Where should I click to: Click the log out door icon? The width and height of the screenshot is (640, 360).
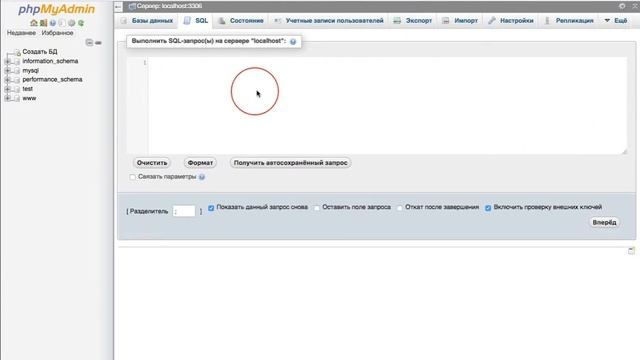[x=43, y=23]
